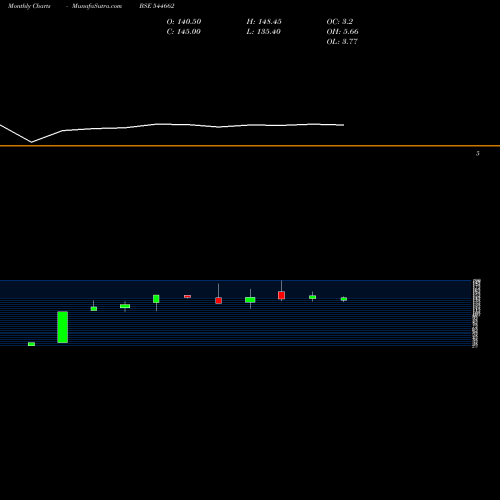Click the "OH: 5.66" reading

[342, 32]
